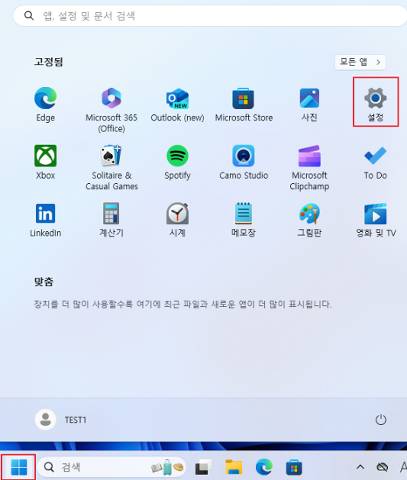The width and height of the screenshot is (407, 480).
Task: Click the Windows Start button on taskbar
Action: pyautogui.click(x=19, y=467)
